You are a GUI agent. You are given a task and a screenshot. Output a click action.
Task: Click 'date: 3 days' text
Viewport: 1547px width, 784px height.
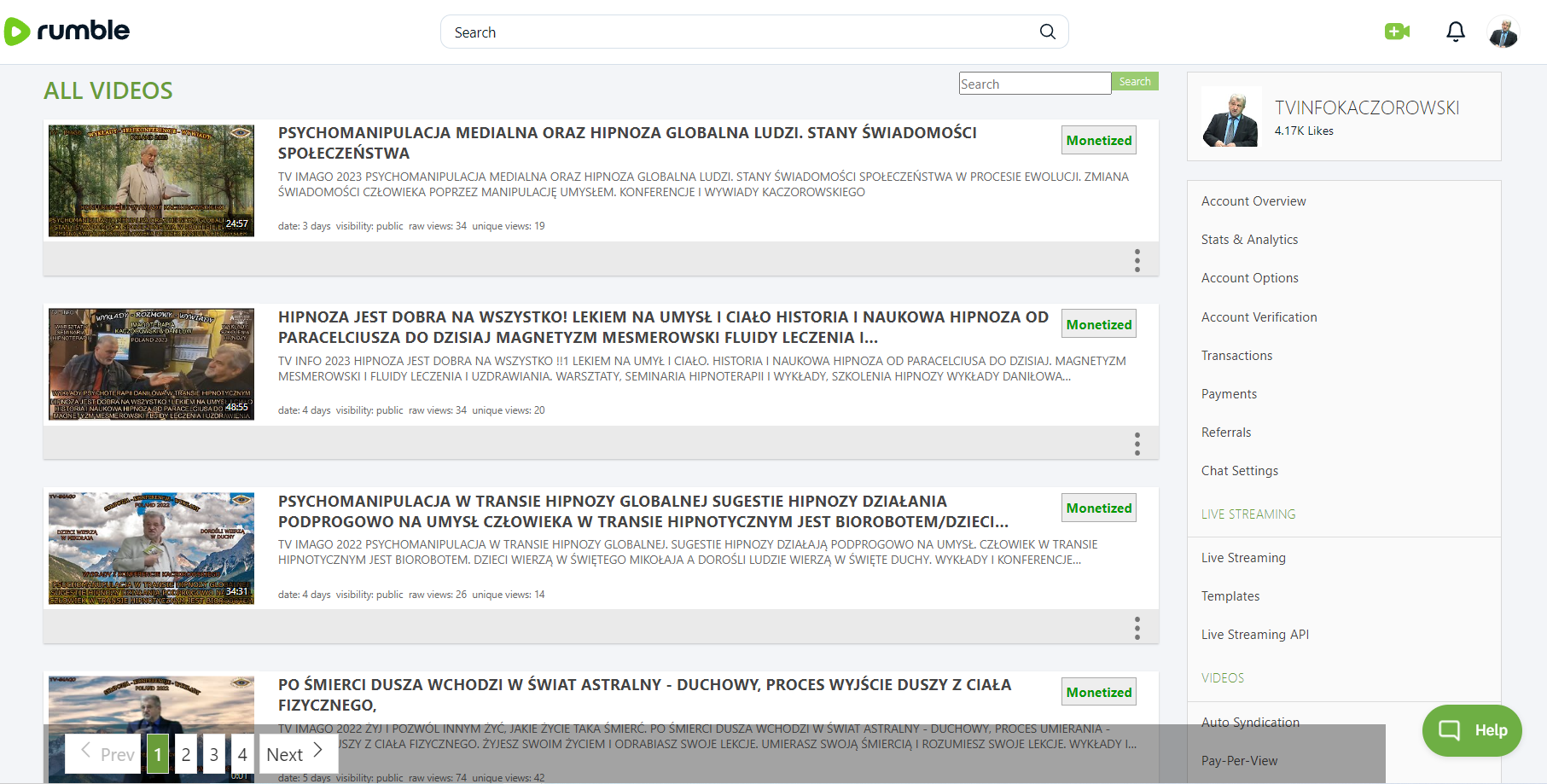coord(305,226)
